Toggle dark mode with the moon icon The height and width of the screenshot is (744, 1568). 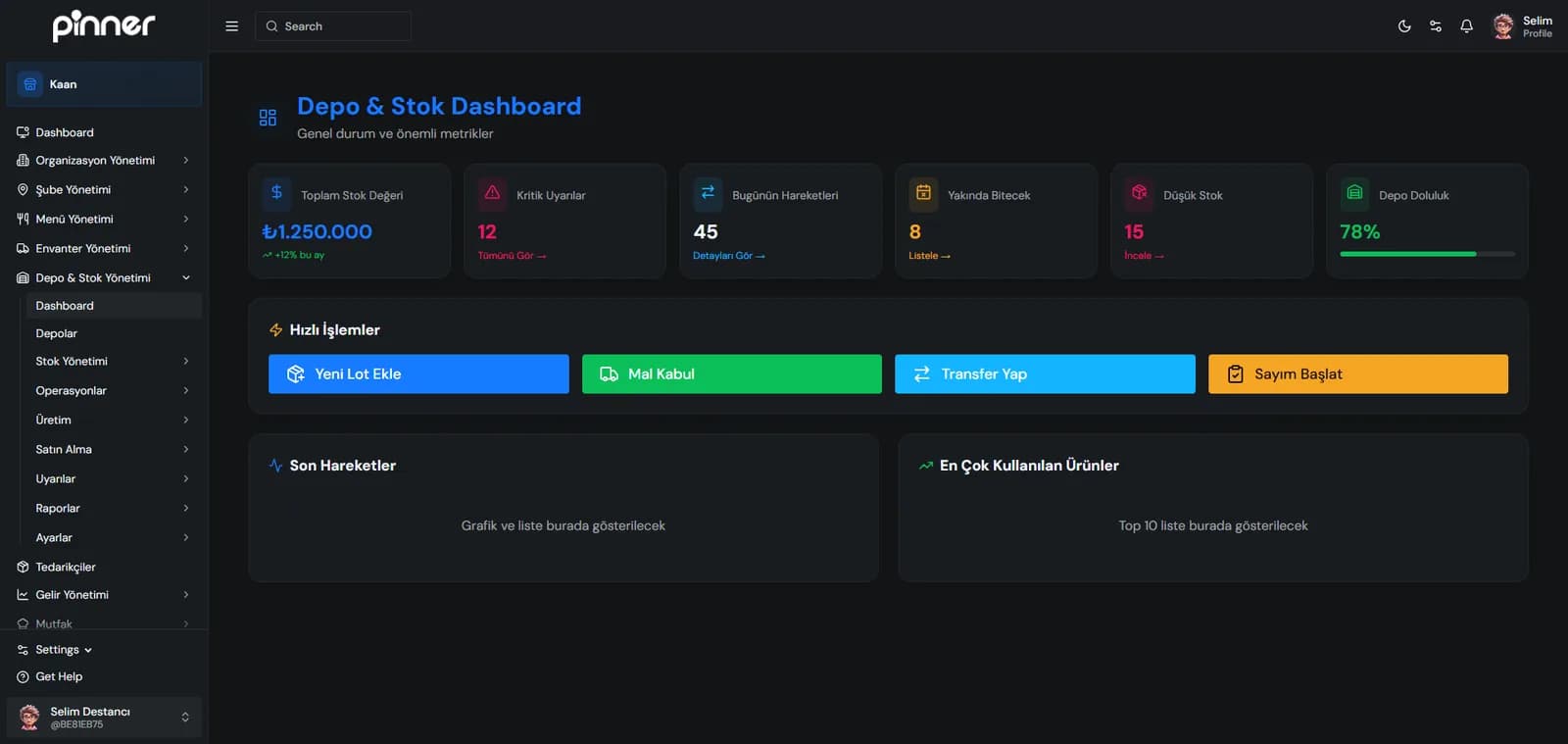point(1404,26)
